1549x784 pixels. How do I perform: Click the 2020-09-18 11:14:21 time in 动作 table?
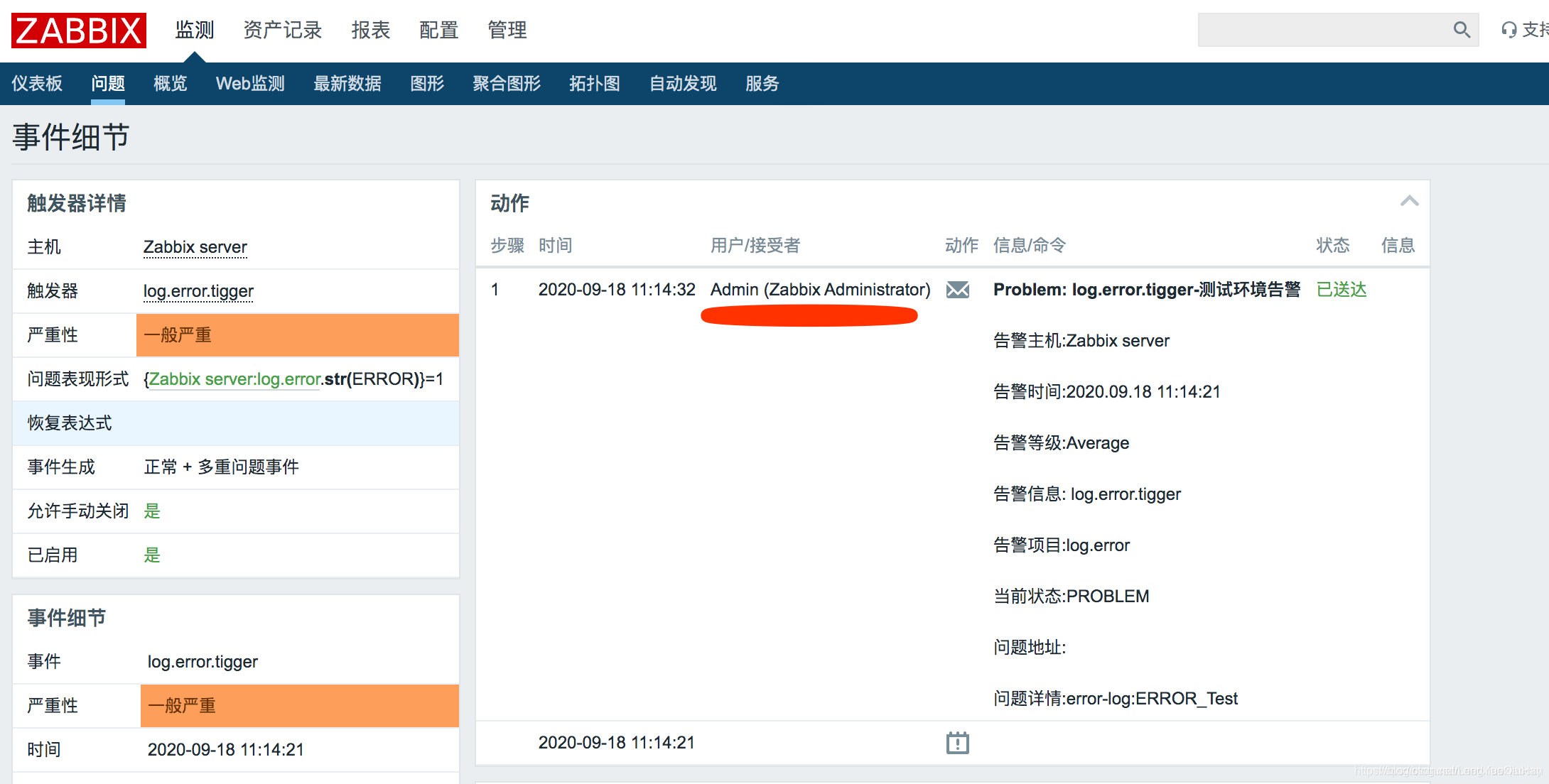pyautogui.click(x=617, y=743)
